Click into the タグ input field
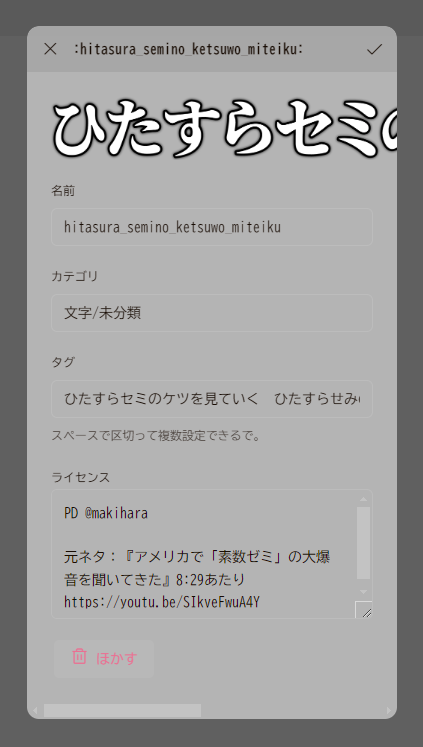Viewport: 423px width, 747px height. coord(212,399)
